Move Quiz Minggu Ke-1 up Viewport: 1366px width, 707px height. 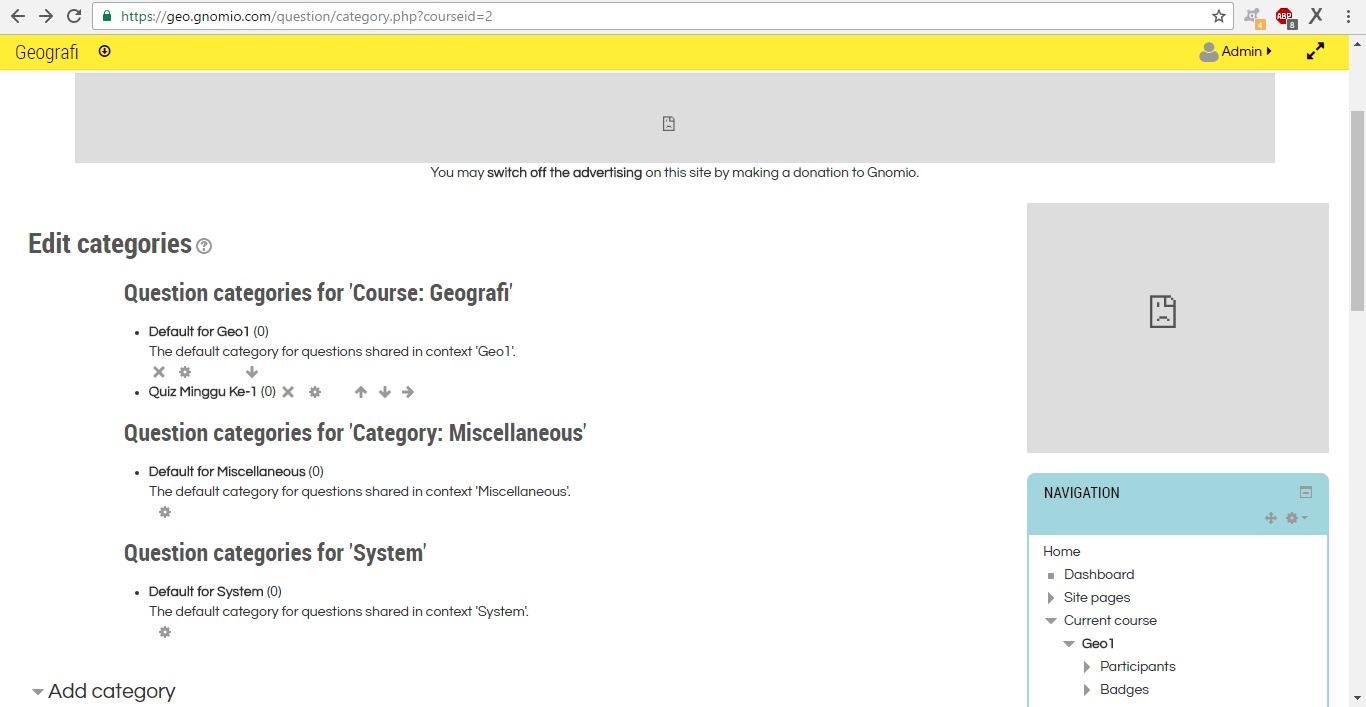361,392
